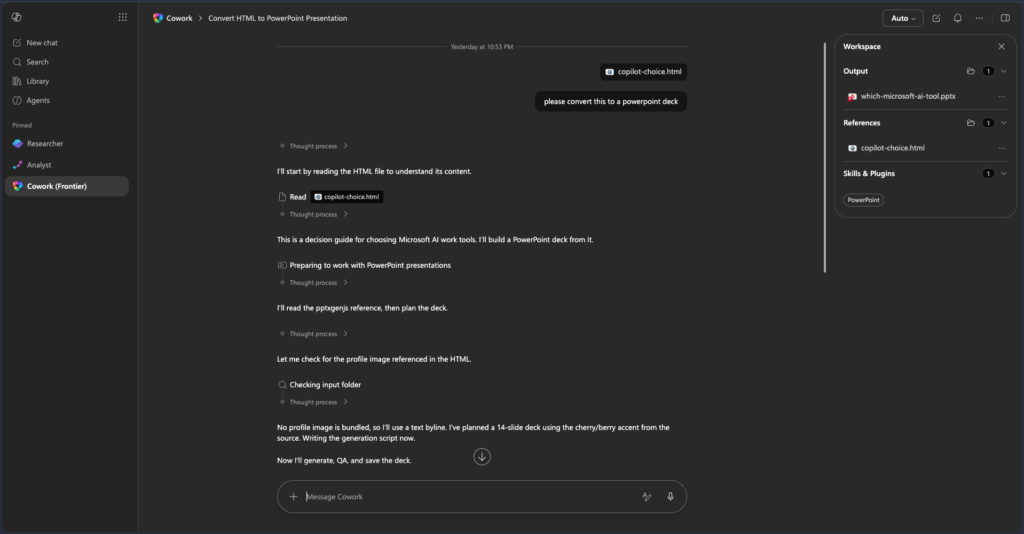1024x534 pixels.
Task: Click the Cowork breadcrumb logo icon
Action: coord(158,18)
